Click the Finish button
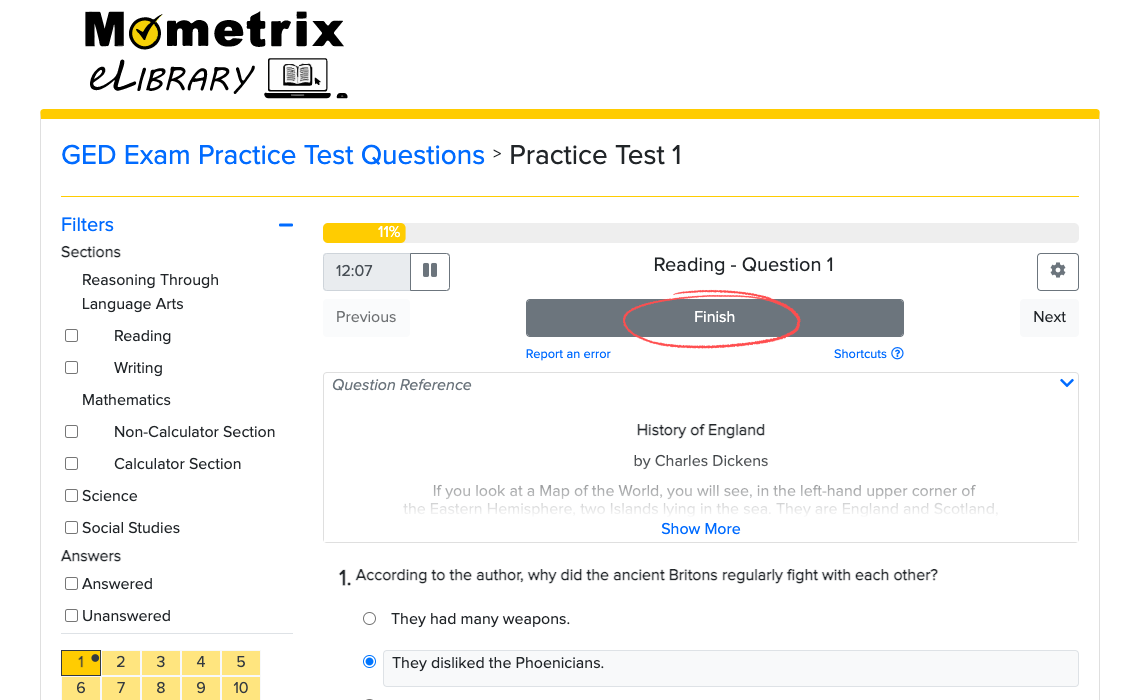The image size is (1140, 700). coord(714,317)
